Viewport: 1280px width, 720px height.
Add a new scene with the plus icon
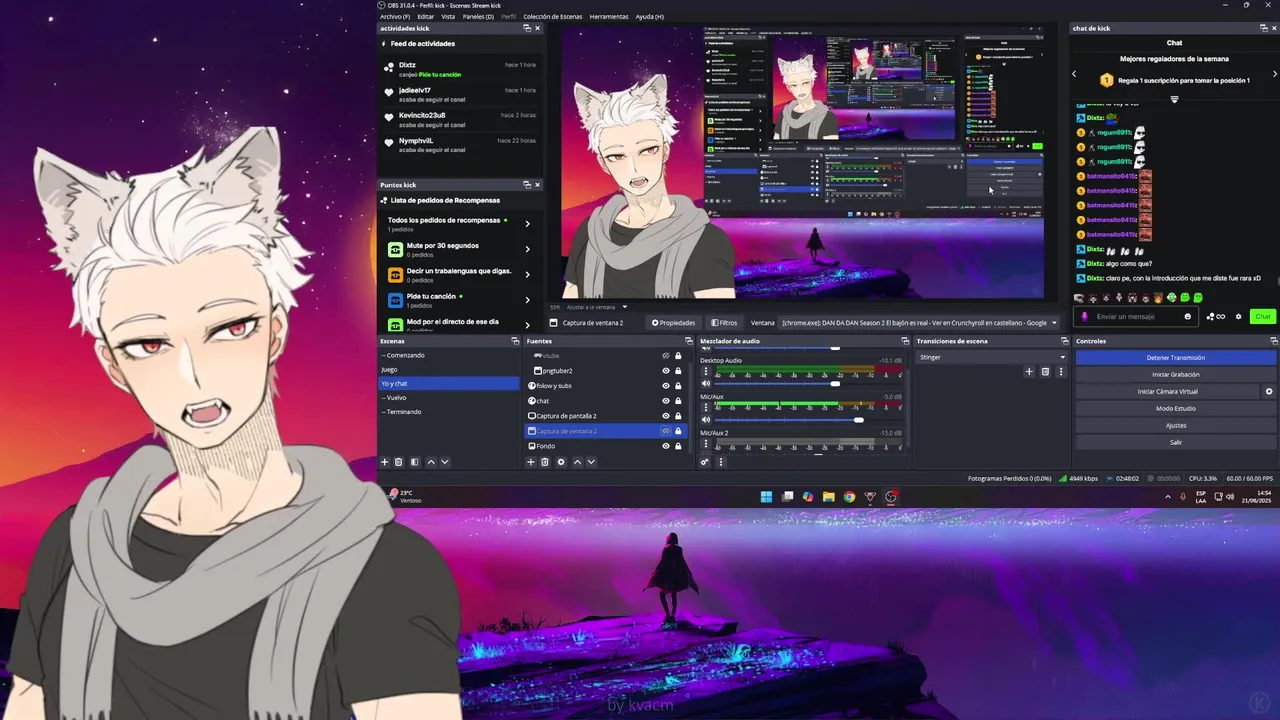pyautogui.click(x=384, y=462)
